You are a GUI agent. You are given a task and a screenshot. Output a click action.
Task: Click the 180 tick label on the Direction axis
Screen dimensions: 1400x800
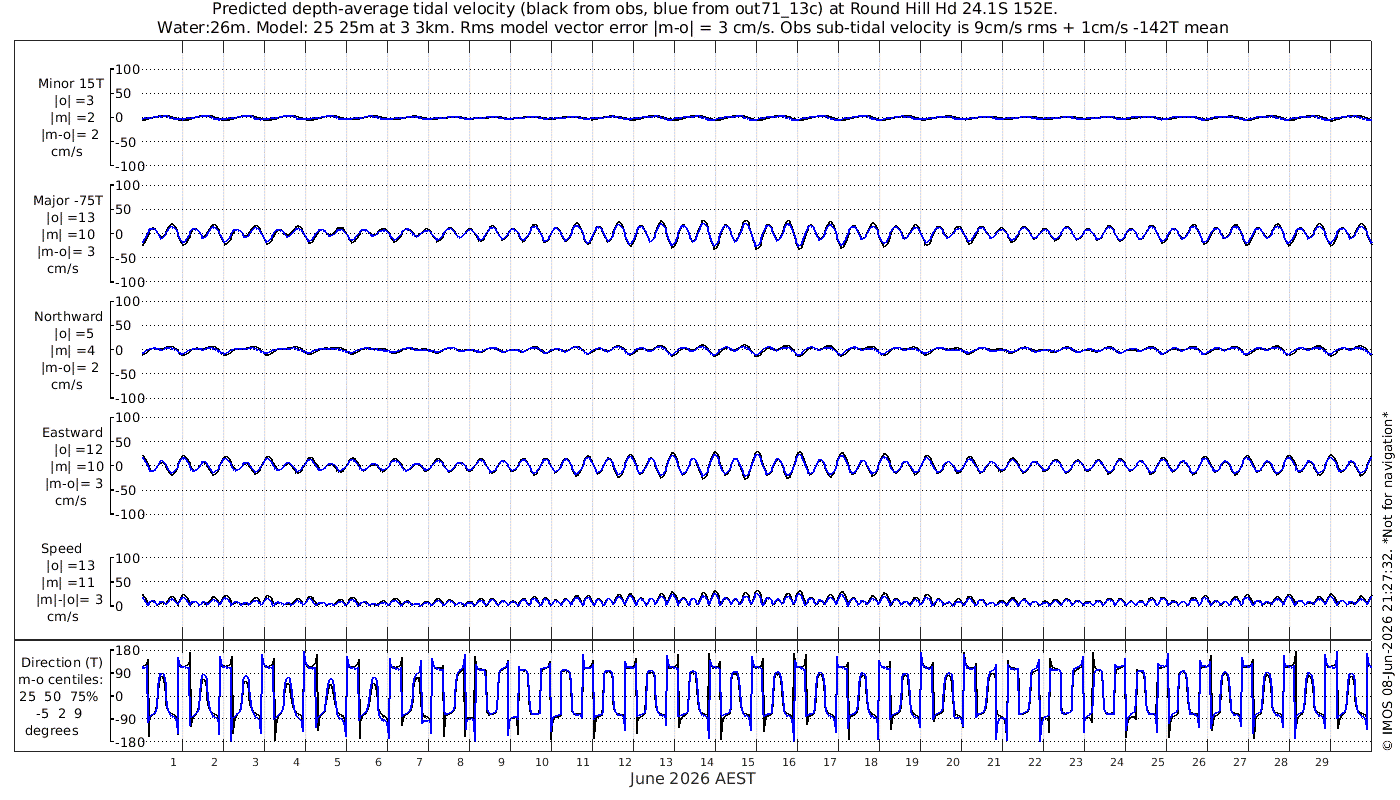pyautogui.click(x=128, y=651)
